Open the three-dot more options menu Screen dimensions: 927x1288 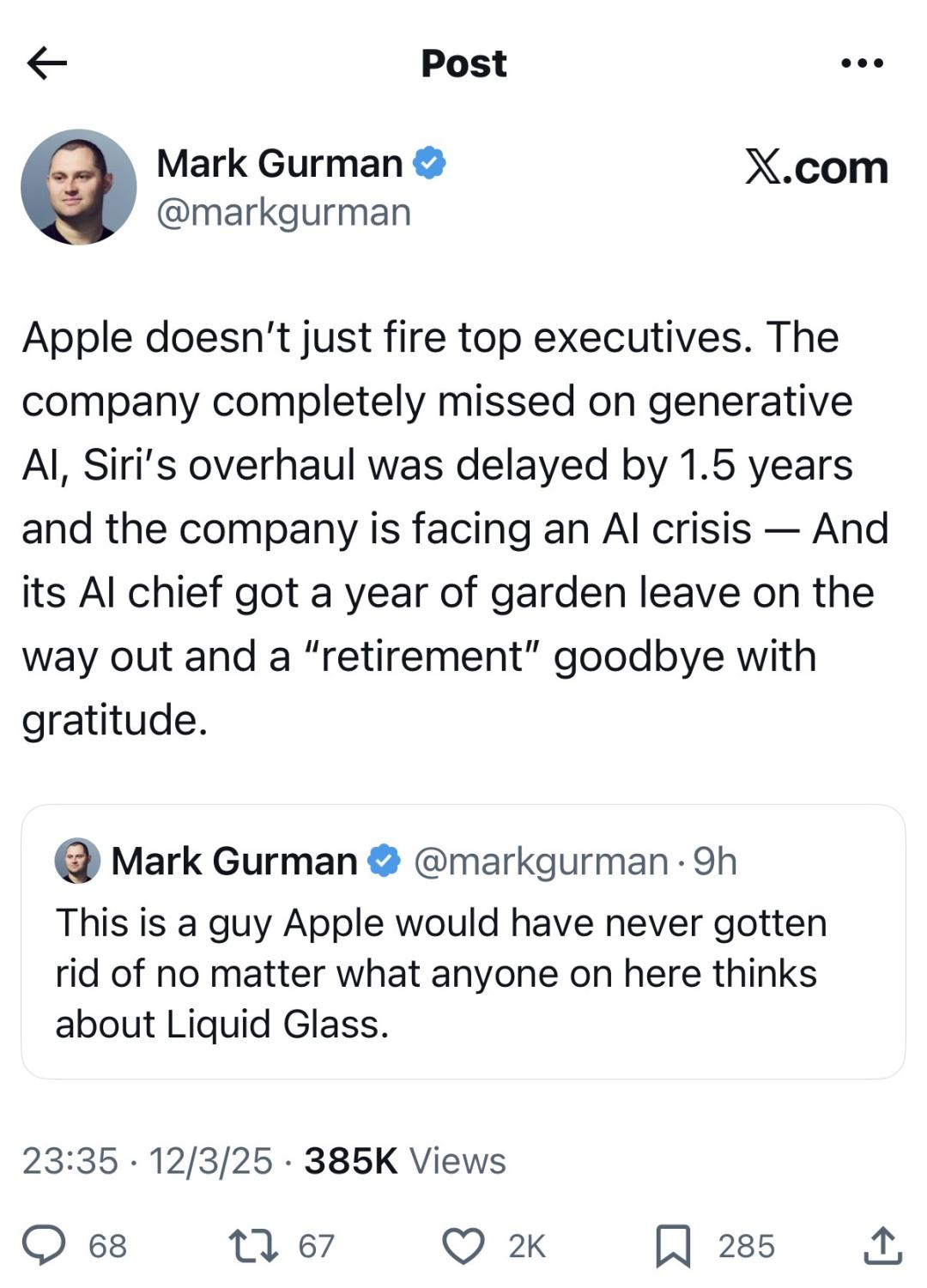click(x=862, y=63)
